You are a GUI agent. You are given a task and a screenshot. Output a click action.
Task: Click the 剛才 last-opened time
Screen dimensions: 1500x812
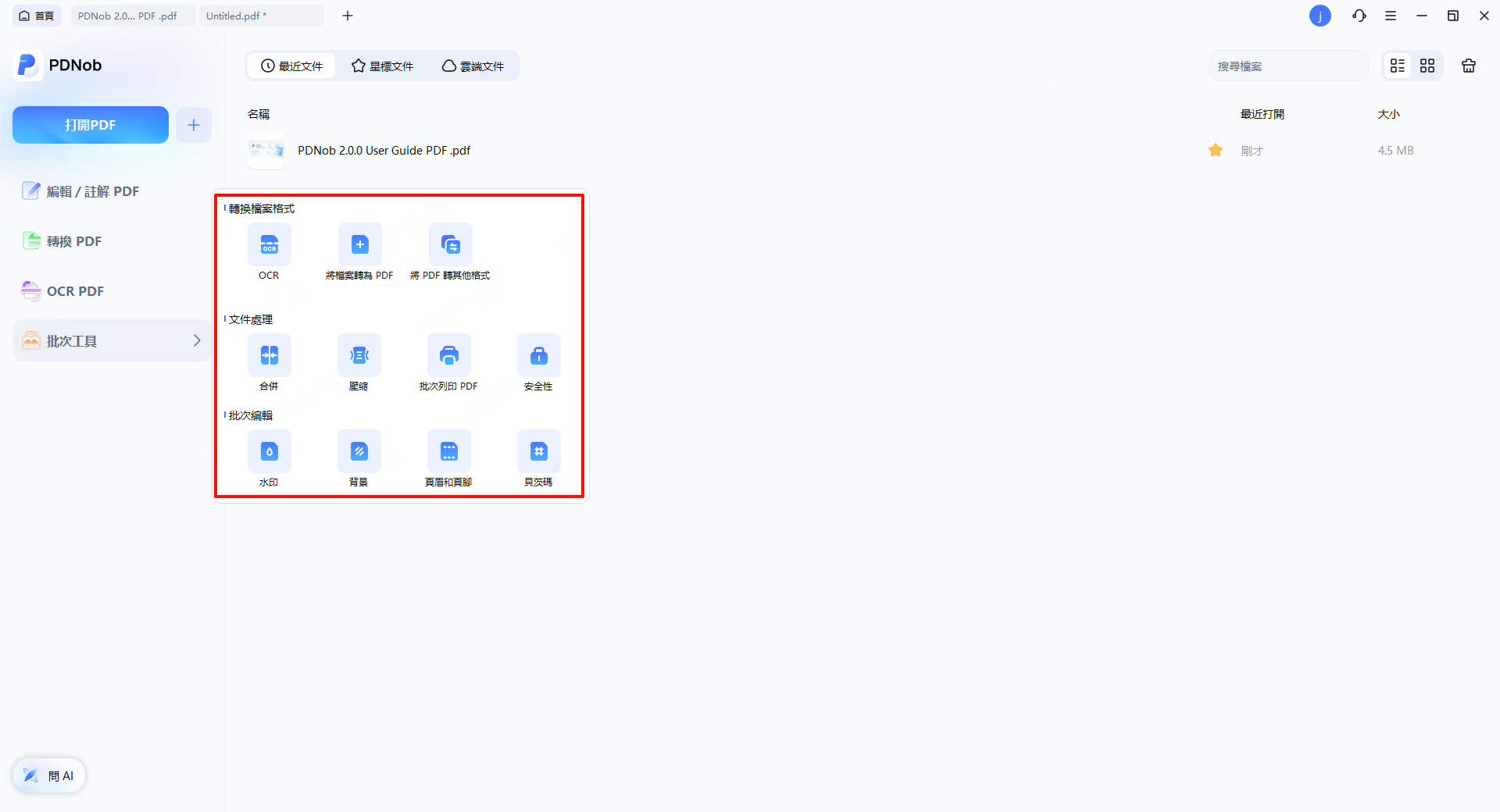(x=1252, y=151)
